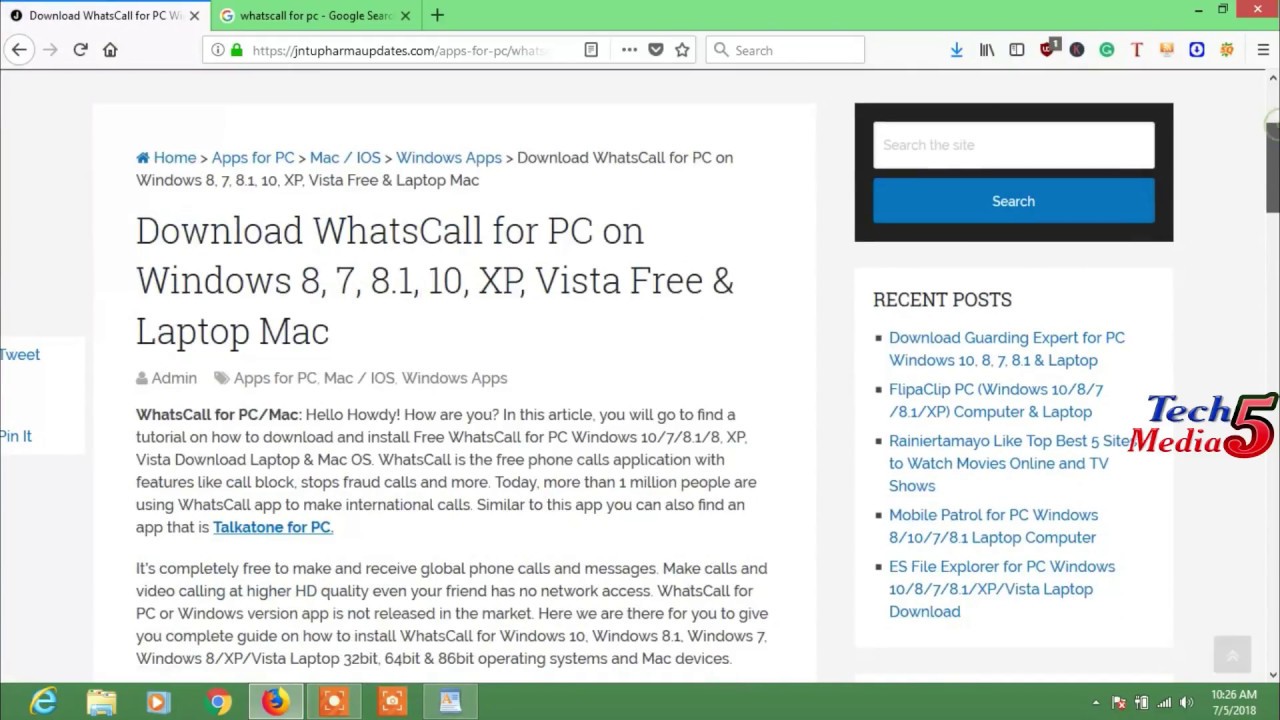Open the first orange screen recorder taskbar icon
Screen dimensions: 1280x720
pos(333,702)
